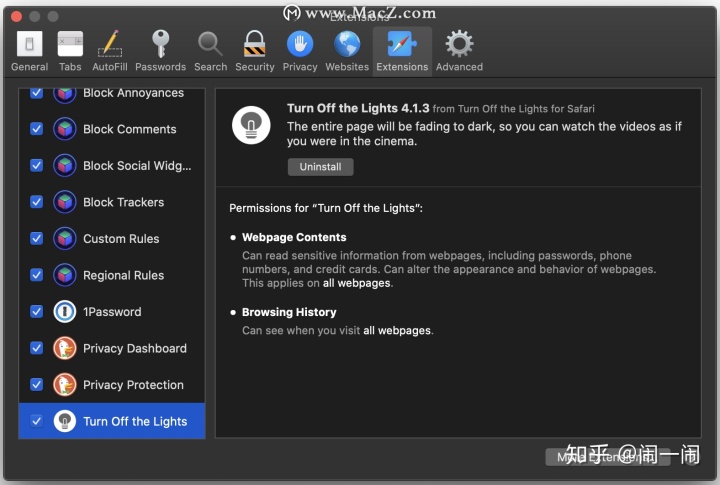Open the Websites preferences pane
720x485 pixels.
pos(347,51)
